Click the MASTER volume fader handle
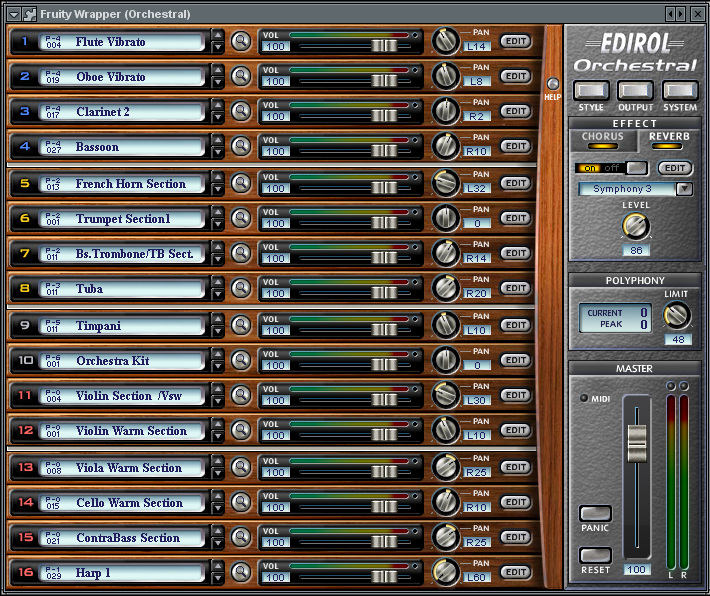Image resolution: width=710 pixels, height=596 pixels. tap(637, 443)
